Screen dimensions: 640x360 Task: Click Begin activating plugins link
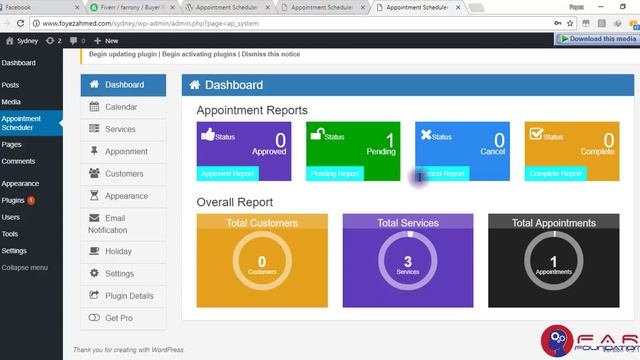199,54
